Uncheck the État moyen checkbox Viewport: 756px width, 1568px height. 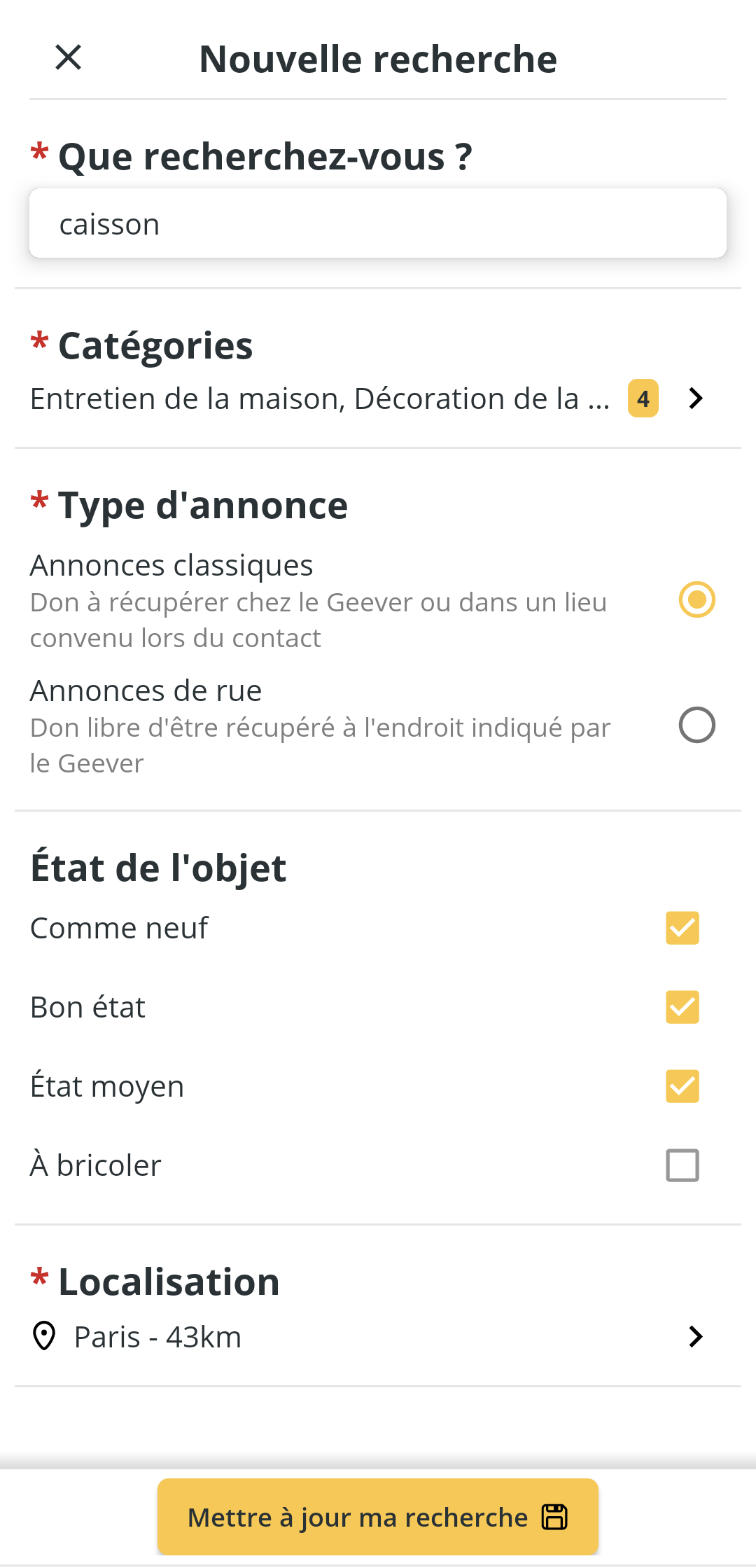pyautogui.click(x=682, y=1086)
